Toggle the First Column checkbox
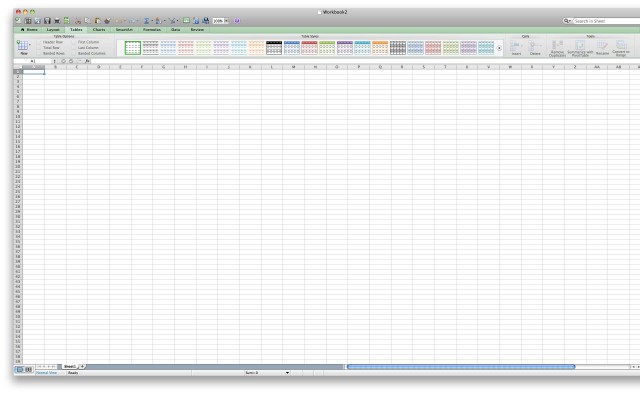 point(75,42)
